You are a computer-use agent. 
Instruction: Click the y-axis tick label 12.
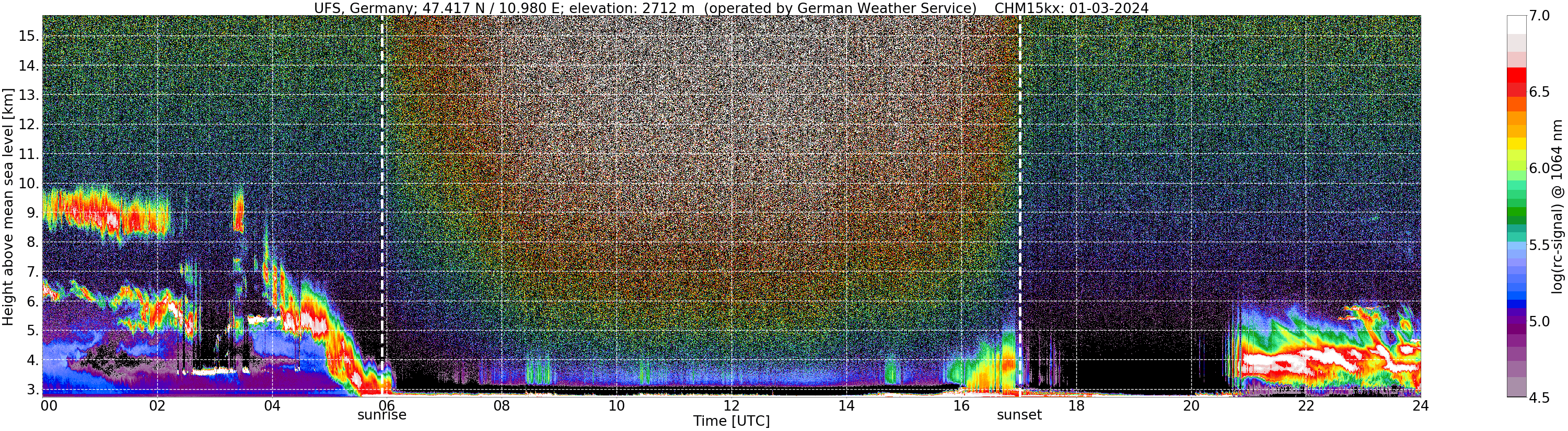click(29, 124)
